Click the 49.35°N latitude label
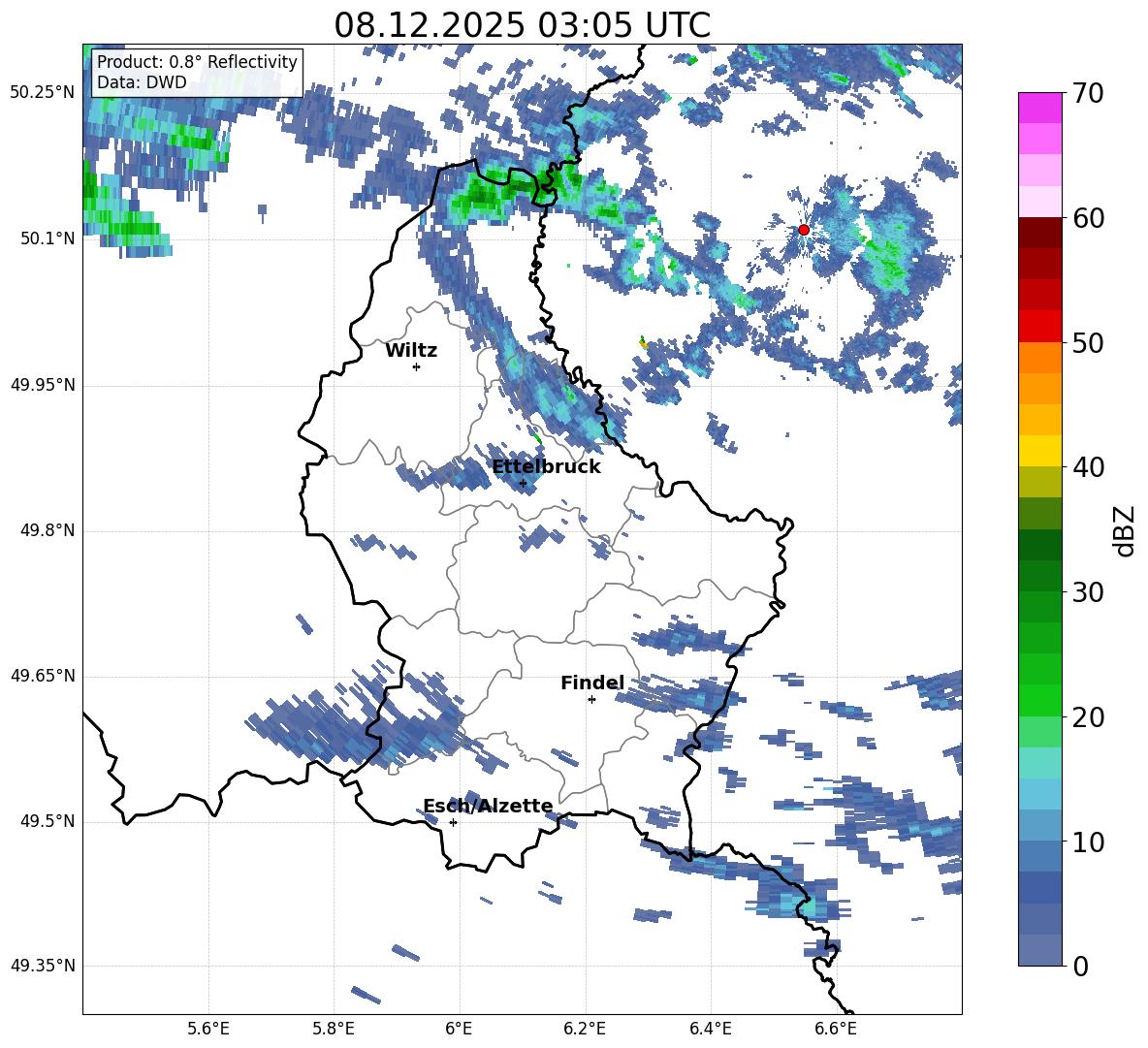This screenshot has width=1148, height=1048. click(x=43, y=966)
